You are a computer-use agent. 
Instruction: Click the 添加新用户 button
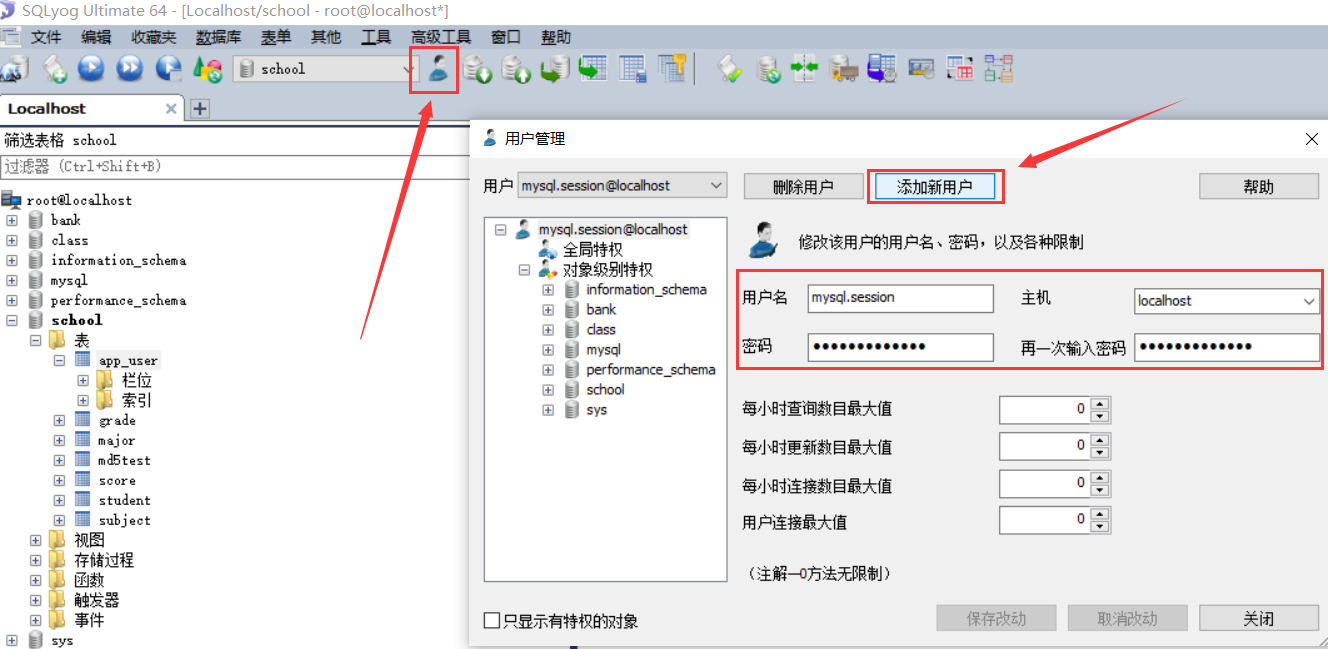click(x=934, y=187)
